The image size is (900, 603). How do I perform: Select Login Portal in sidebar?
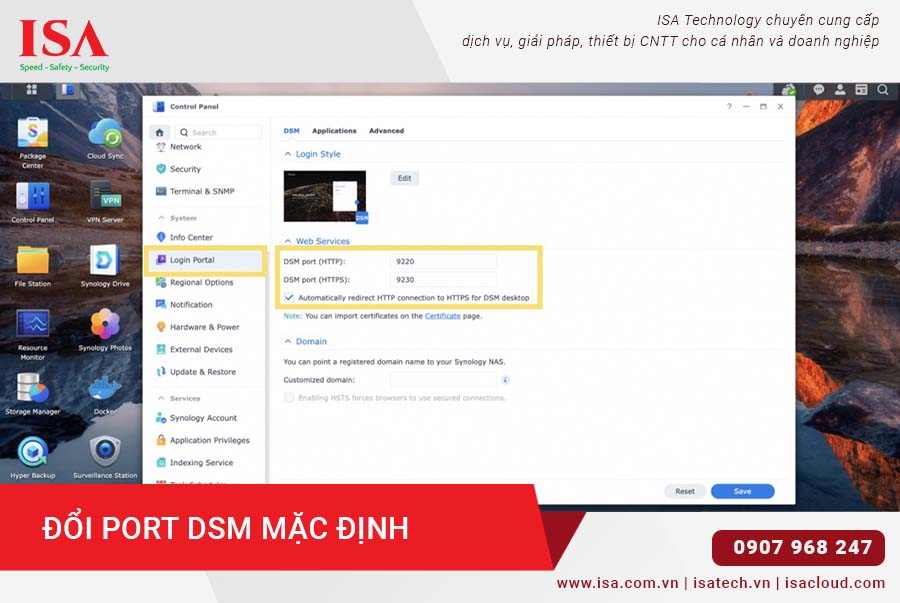pyautogui.click(x=205, y=260)
